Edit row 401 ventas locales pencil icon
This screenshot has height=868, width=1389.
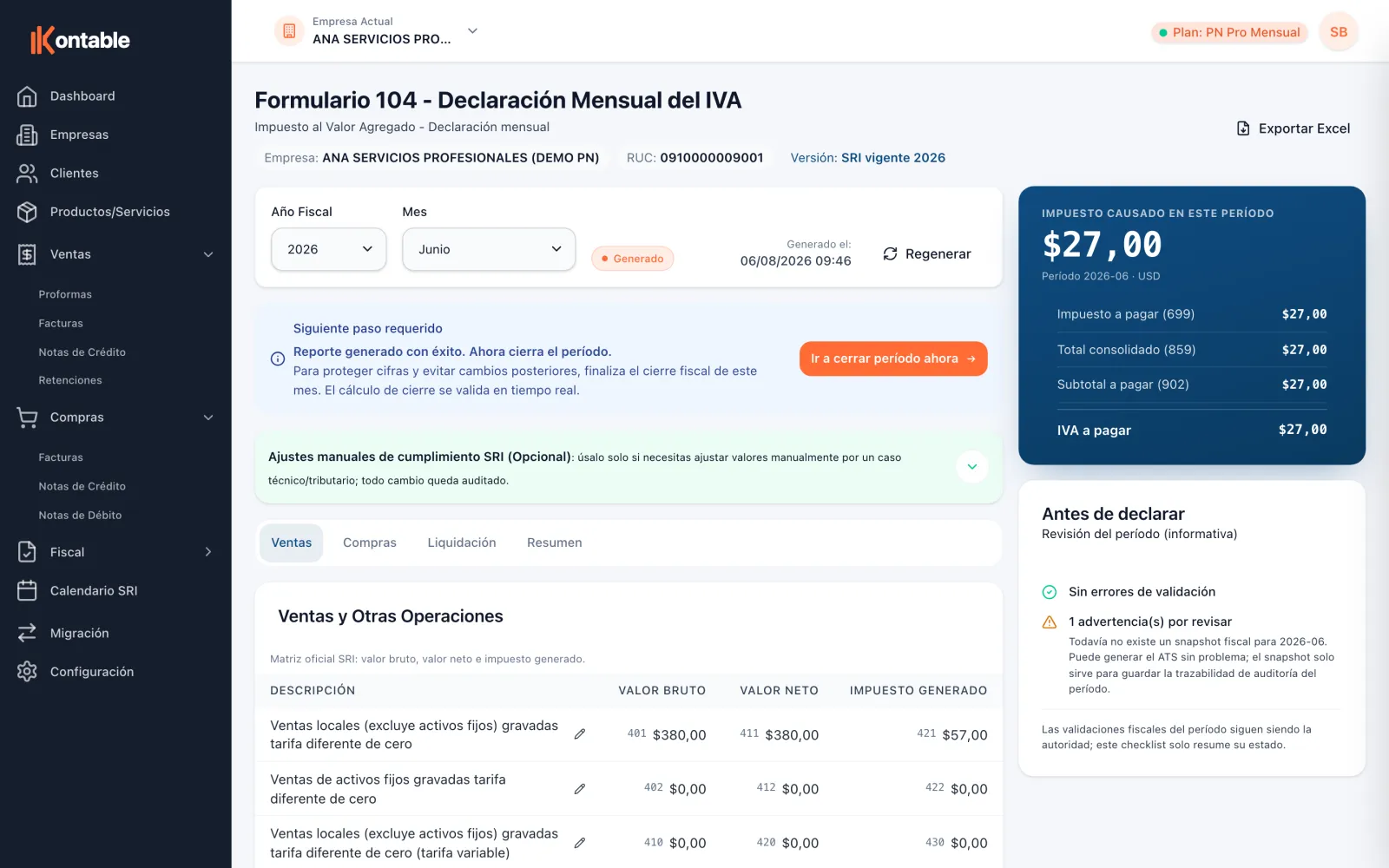(x=580, y=734)
